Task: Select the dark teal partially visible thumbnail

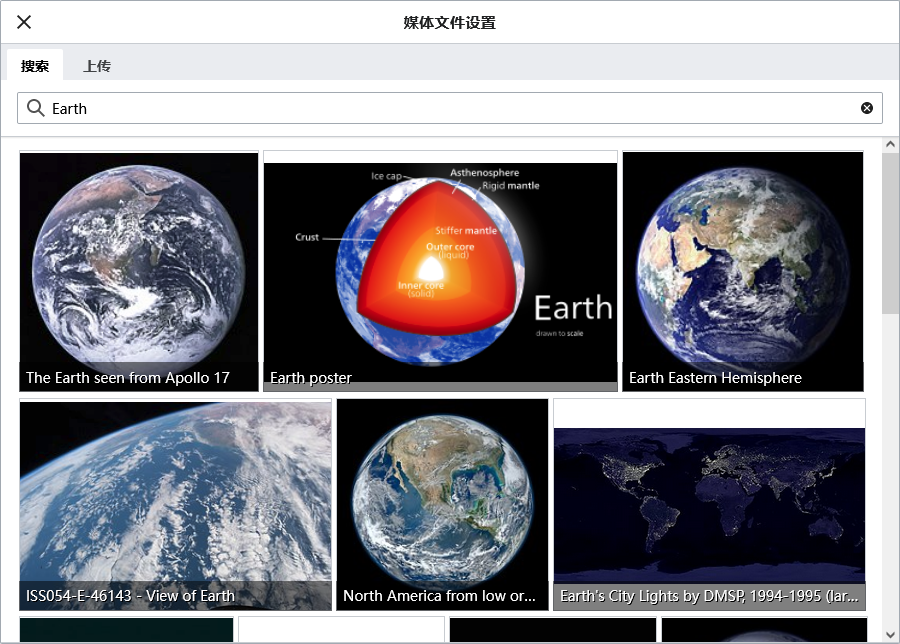Action: pos(126,630)
